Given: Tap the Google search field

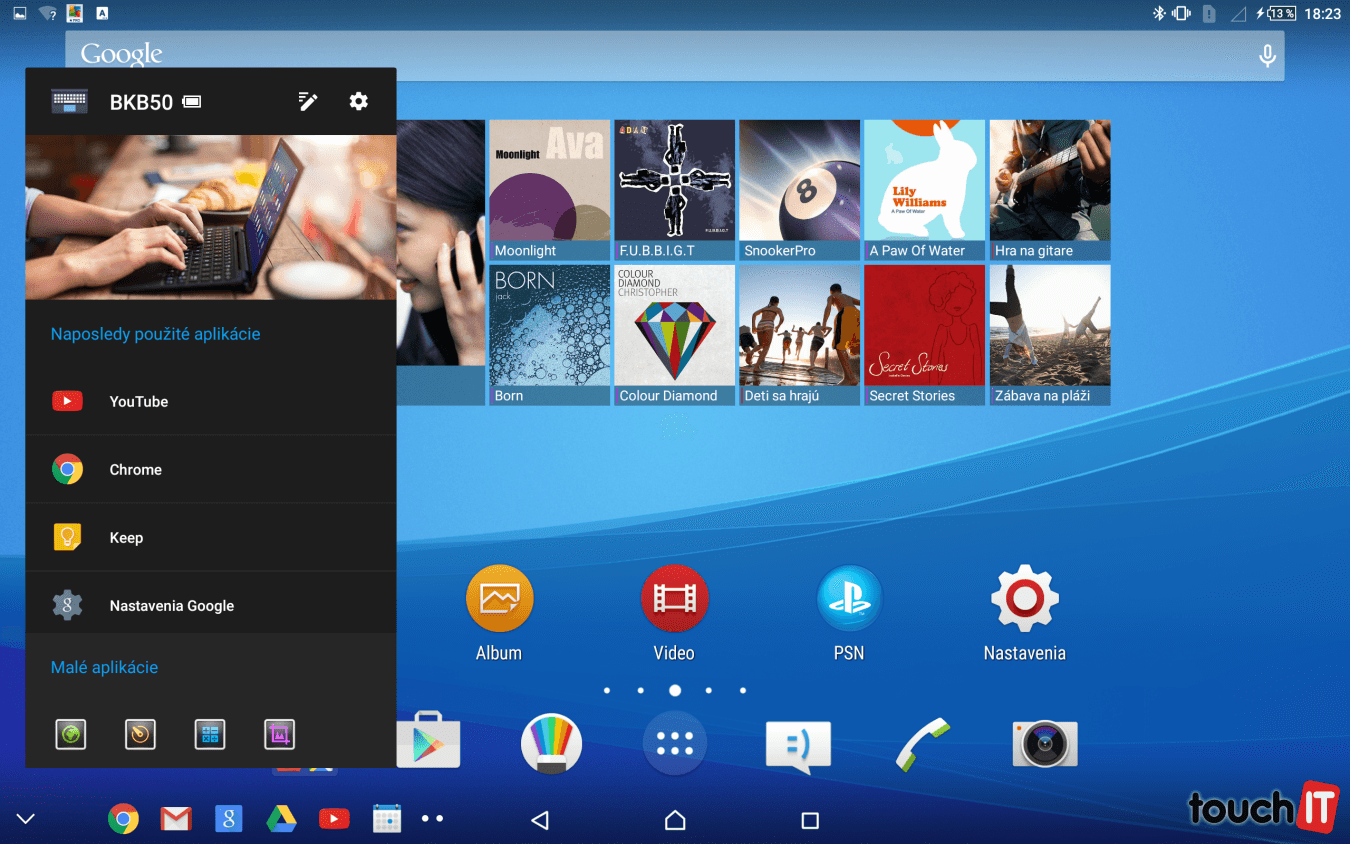Looking at the screenshot, I should (x=650, y=56).
